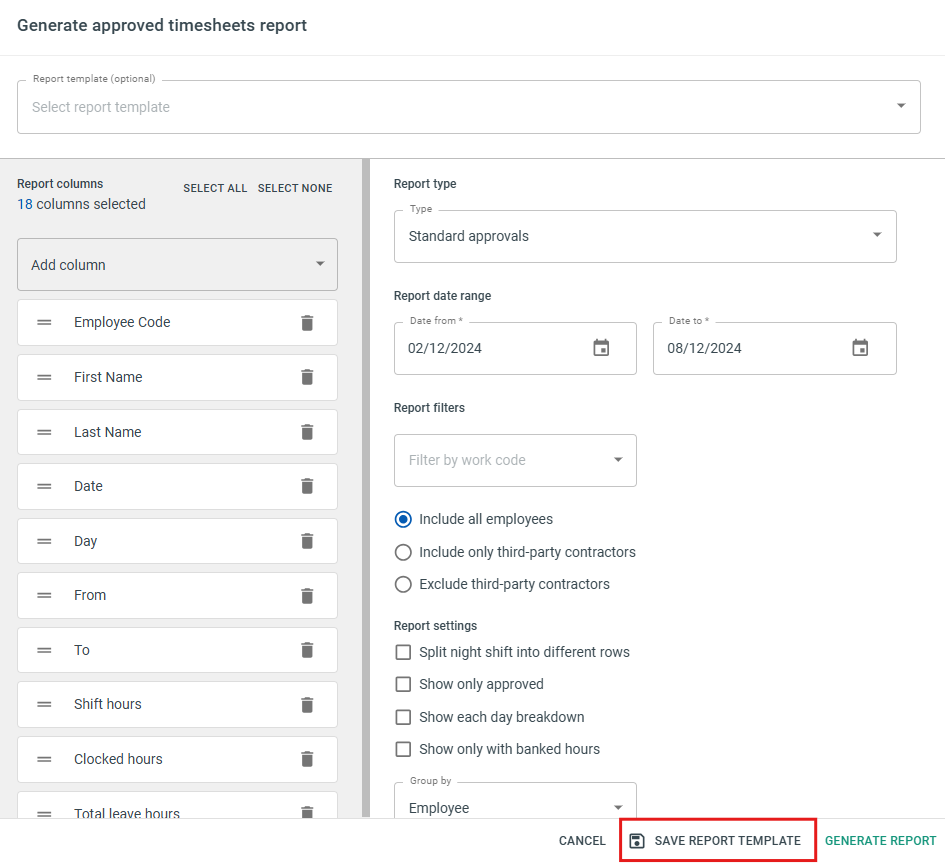945x863 pixels.
Task: Click SELECT ALL columns
Action: click(x=215, y=188)
